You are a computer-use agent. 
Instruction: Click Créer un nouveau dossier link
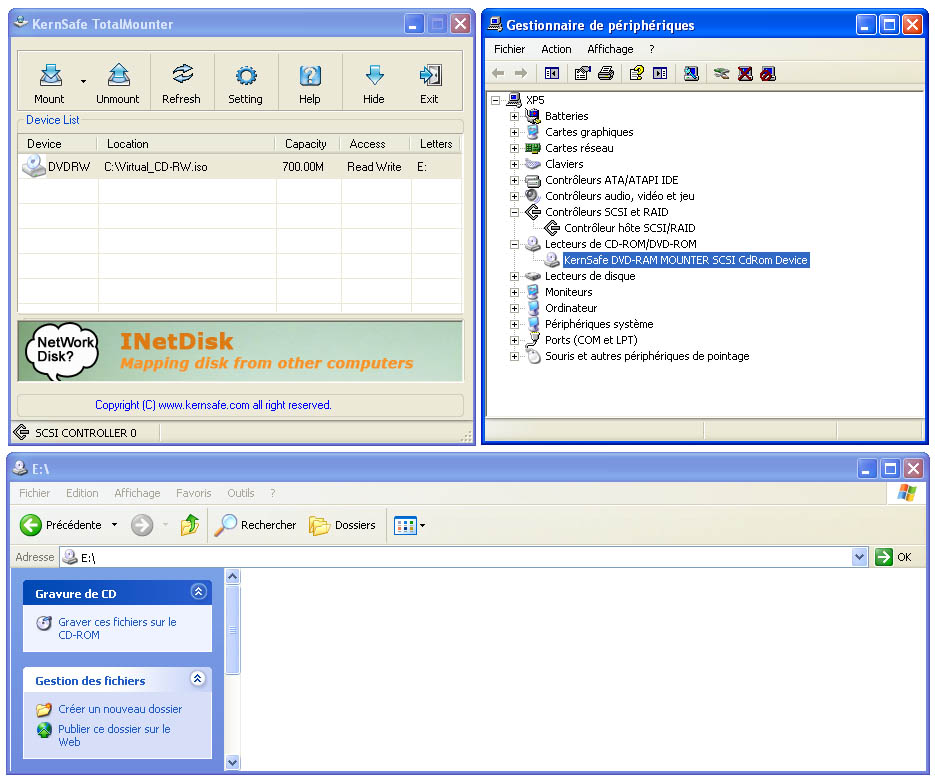(120, 709)
